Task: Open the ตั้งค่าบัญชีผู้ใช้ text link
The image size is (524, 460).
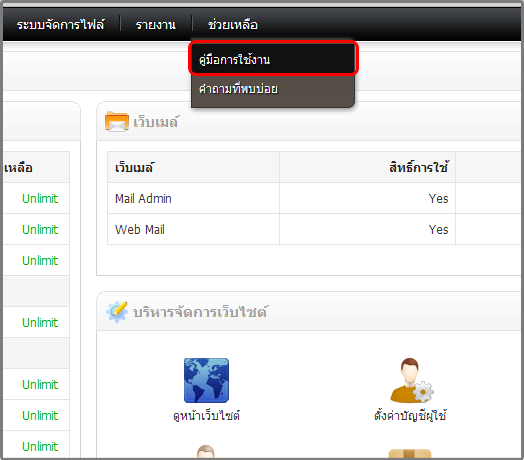Action: (x=410, y=416)
